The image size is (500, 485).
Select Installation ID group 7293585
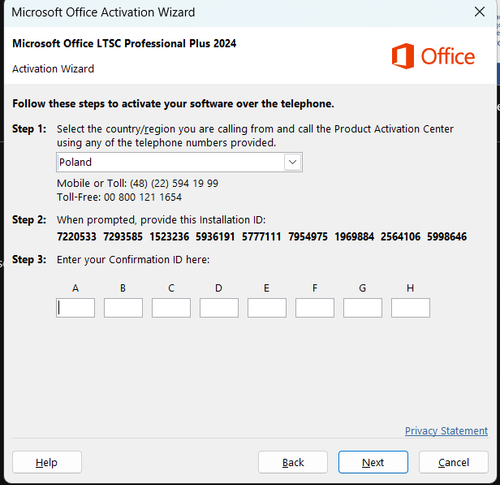pos(123,237)
